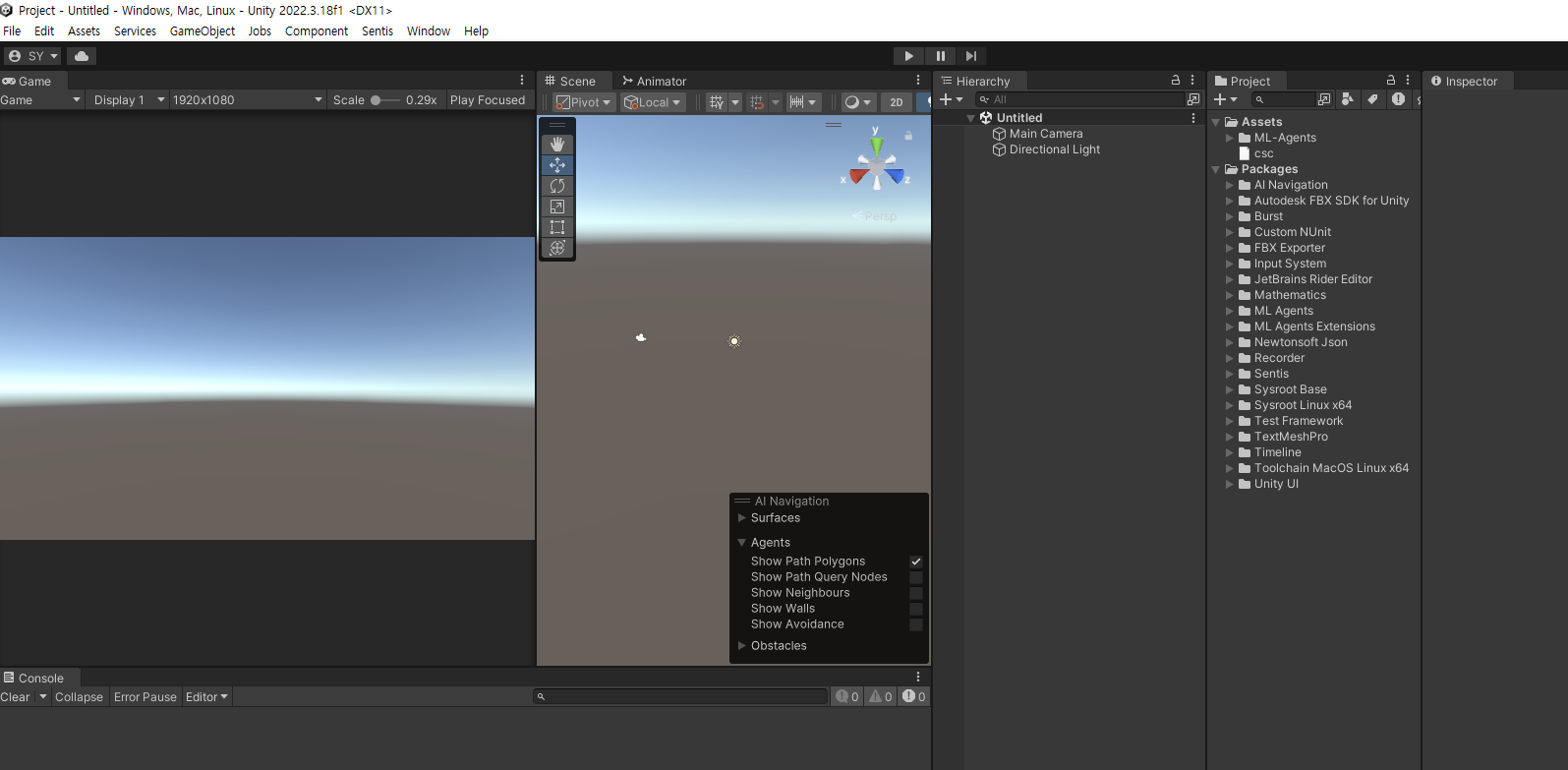This screenshot has height=770, width=1568.
Task: Open Unity cloud services icon
Action: point(82,56)
